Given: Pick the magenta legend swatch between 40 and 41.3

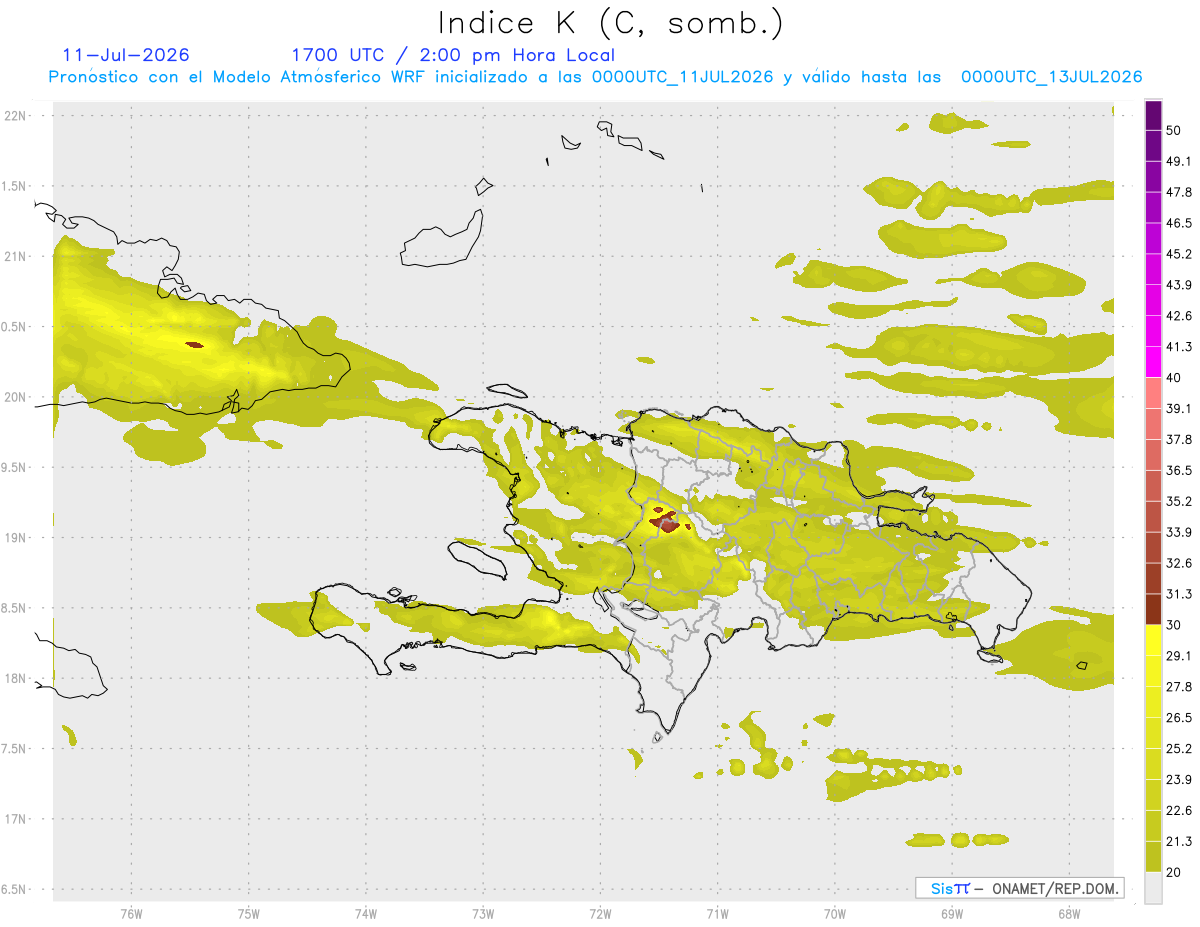Looking at the screenshot, I should 1153,362.
